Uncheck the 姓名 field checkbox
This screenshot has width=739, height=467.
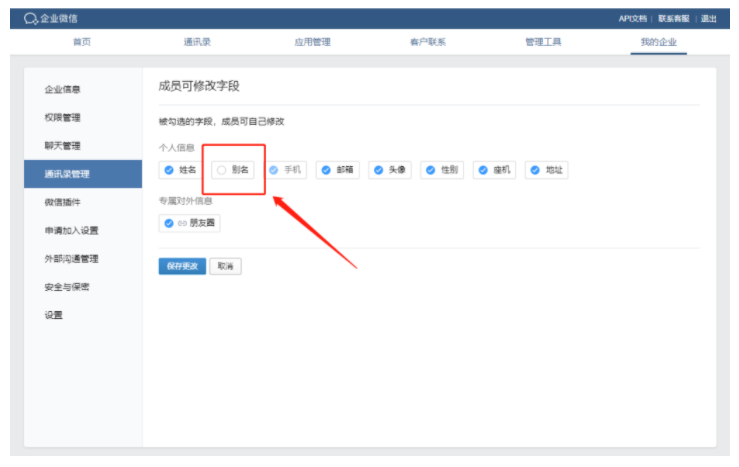[169, 170]
